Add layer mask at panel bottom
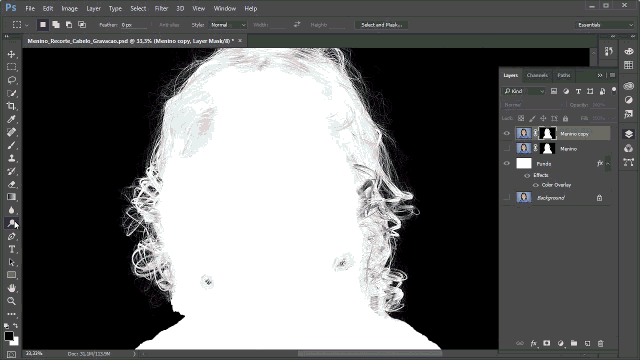 547,344
